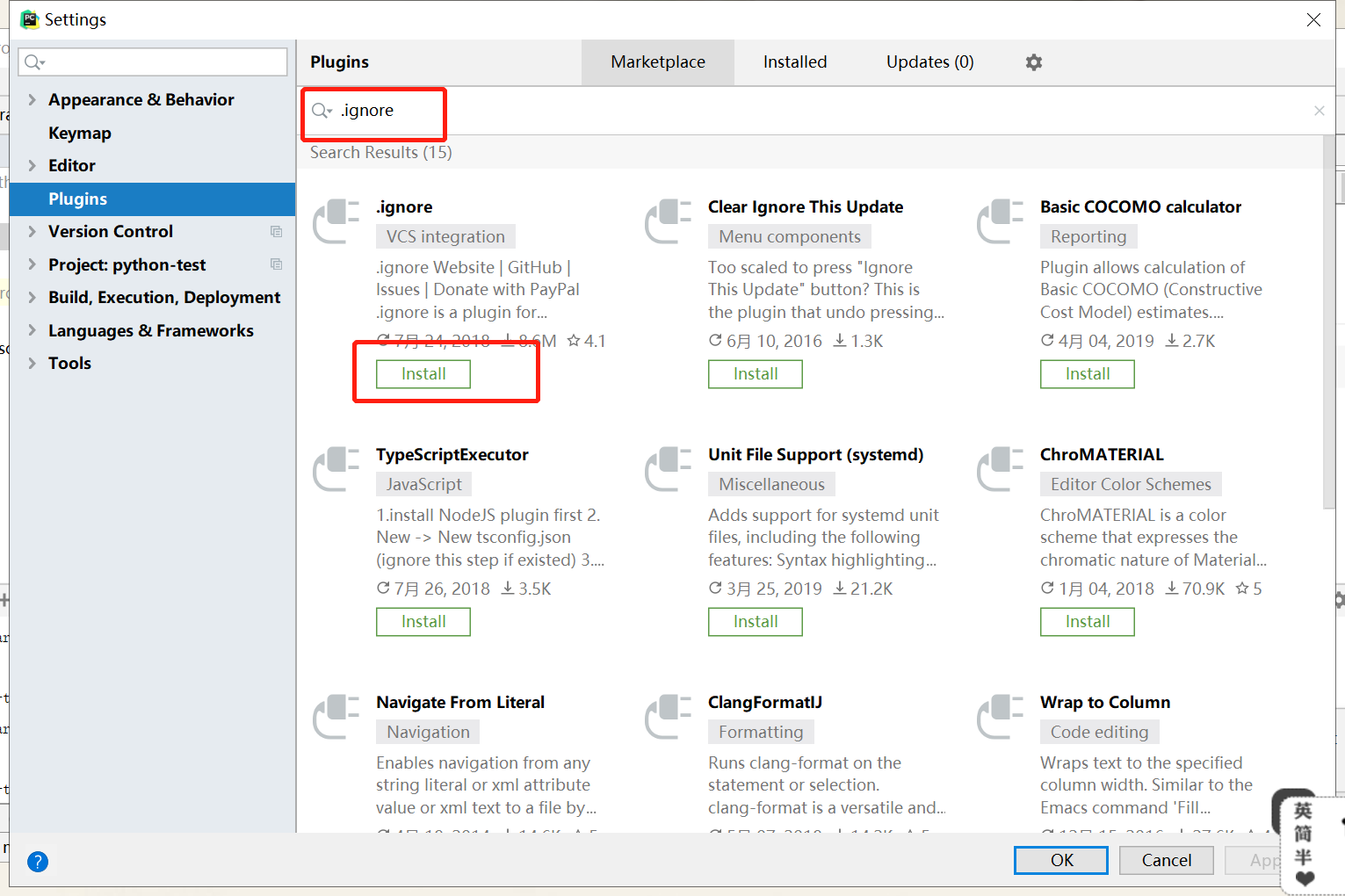Image resolution: width=1345 pixels, height=896 pixels.
Task: Select Keymap in settings tree
Action: click(80, 133)
